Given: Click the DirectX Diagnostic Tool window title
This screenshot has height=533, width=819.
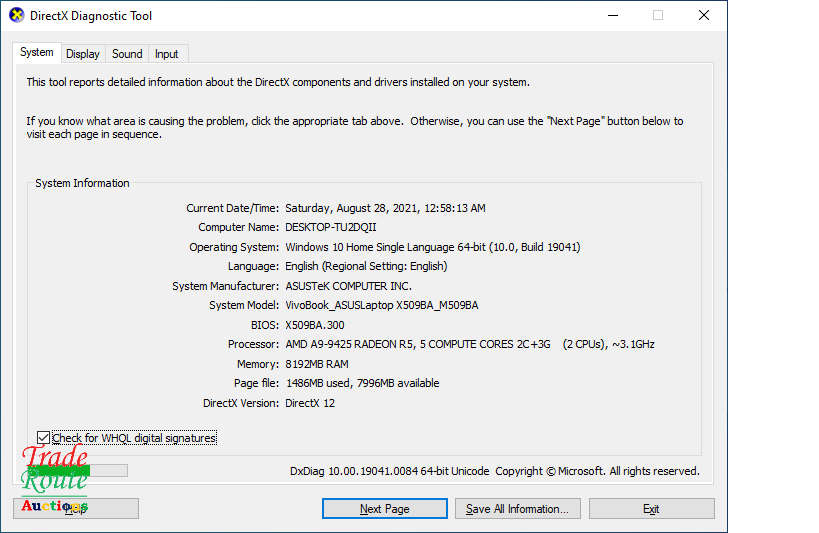Looking at the screenshot, I should pyautogui.click(x=93, y=16).
